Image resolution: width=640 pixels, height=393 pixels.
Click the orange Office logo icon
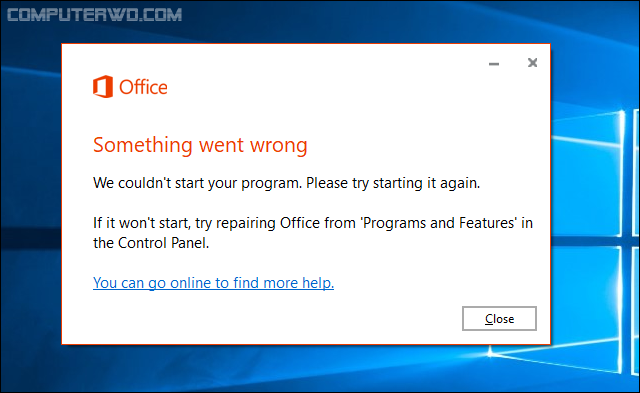(x=103, y=87)
